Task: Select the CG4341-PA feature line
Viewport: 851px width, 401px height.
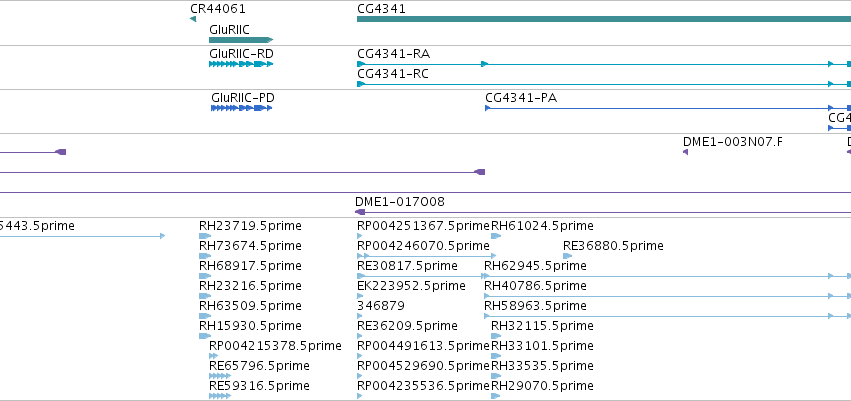Action: point(668,108)
